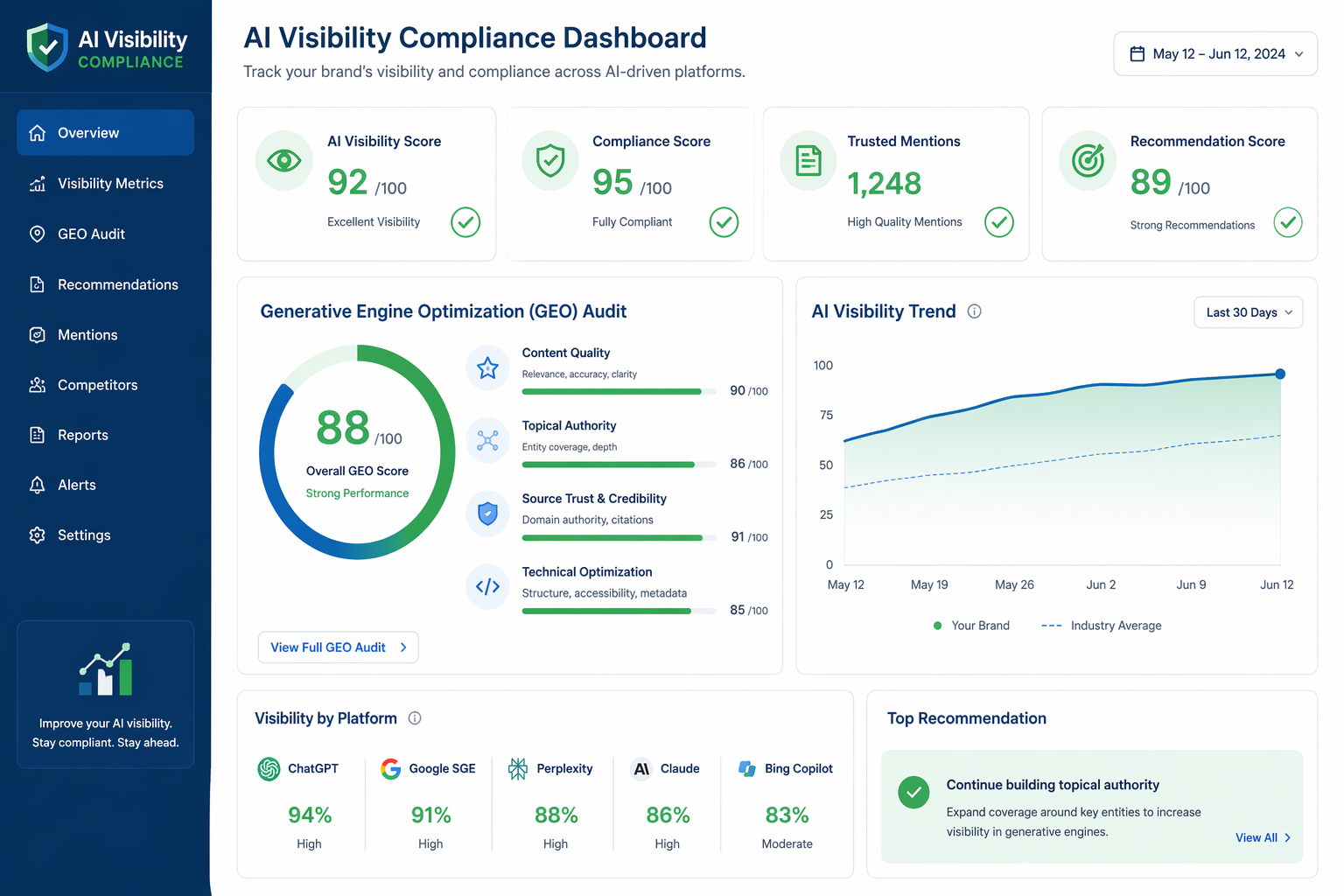Viewport: 1344px width, 896px height.
Task: Click the info icon beside Visibility by Platform
Action: point(415,718)
